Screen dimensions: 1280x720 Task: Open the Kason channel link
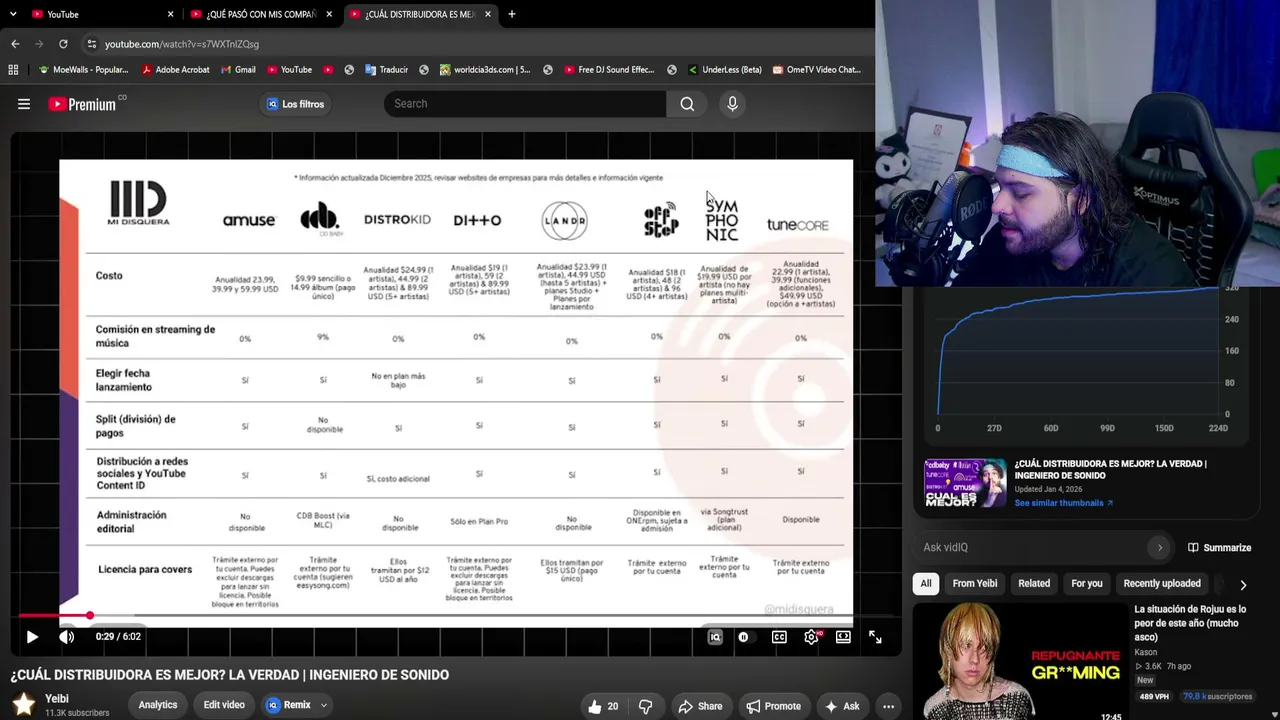point(1145,652)
